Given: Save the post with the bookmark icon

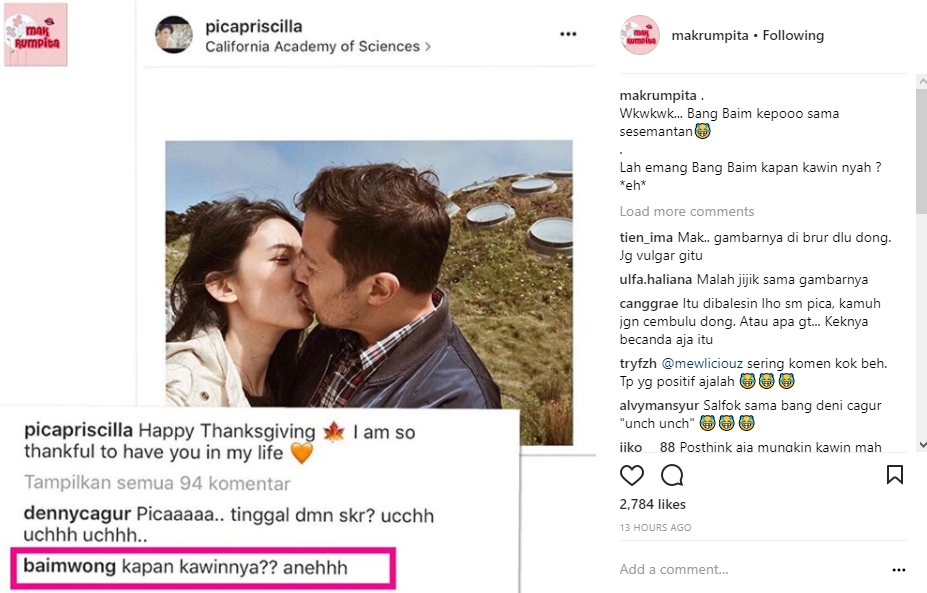Looking at the screenshot, I should click(x=895, y=475).
